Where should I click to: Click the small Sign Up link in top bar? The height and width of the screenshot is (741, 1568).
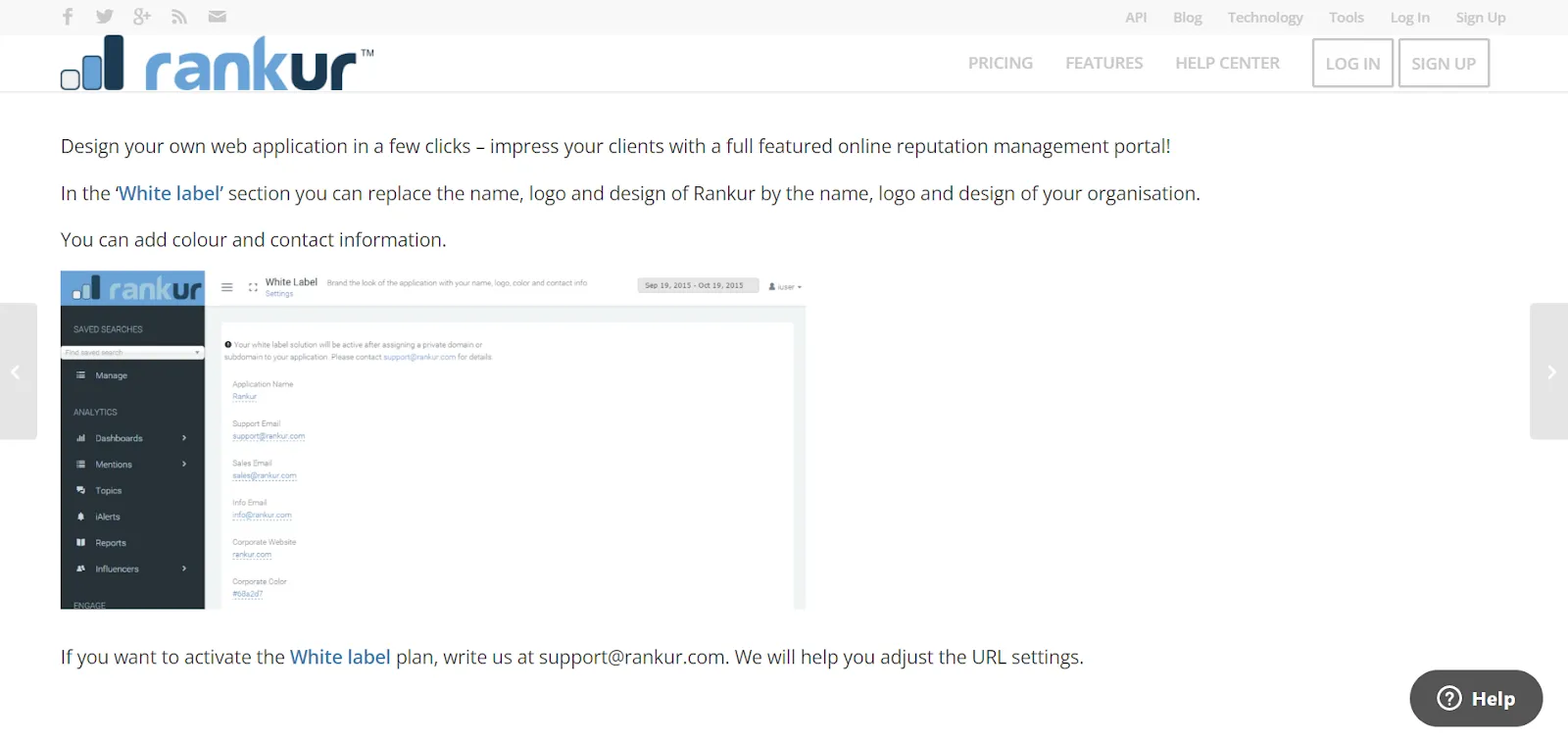(1481, 18)
